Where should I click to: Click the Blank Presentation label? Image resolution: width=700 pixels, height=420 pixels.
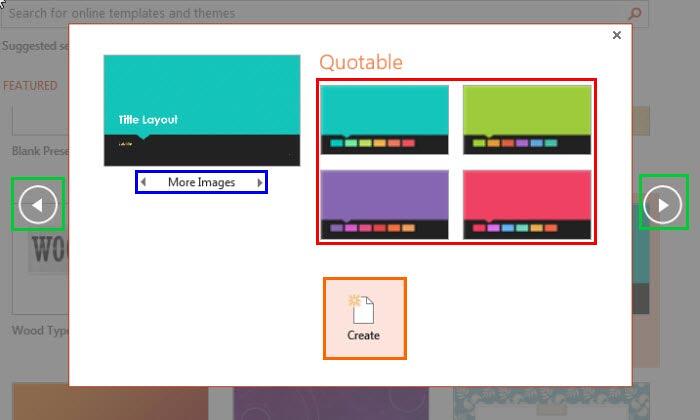point(40,151)
